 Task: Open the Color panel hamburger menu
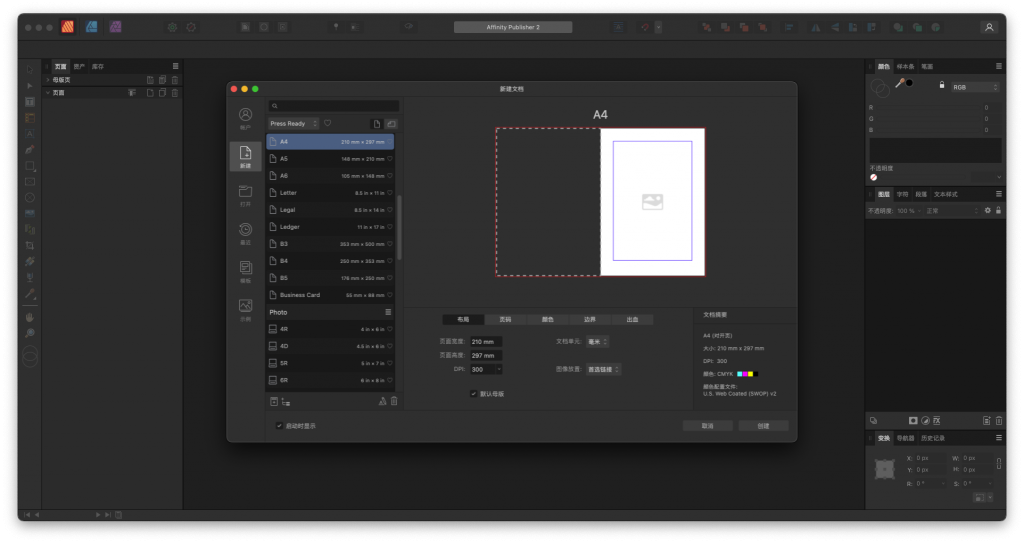coord(999,66)
